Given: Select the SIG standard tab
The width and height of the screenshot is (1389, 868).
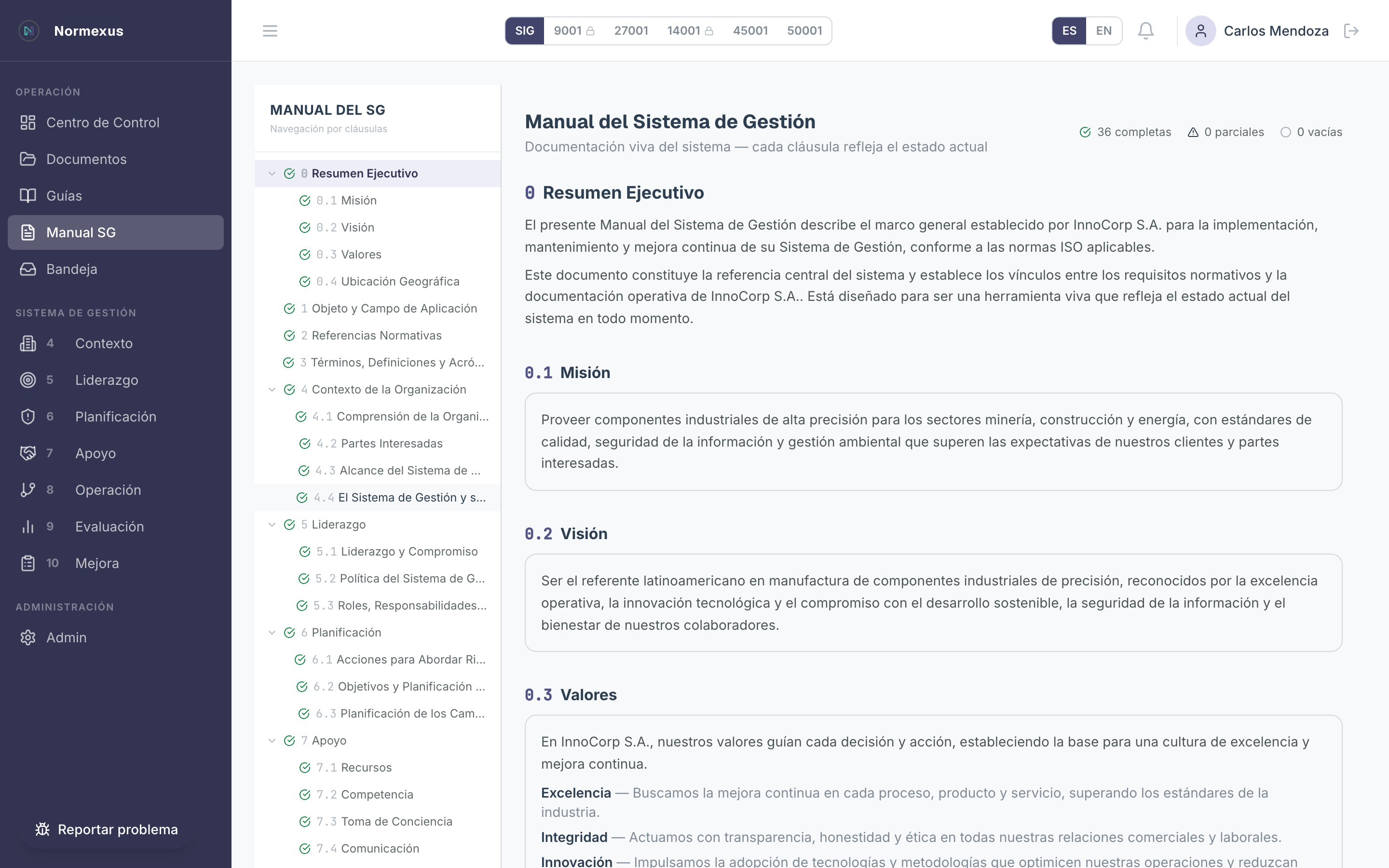Looking at the screenshot, I should coord(525,31).
